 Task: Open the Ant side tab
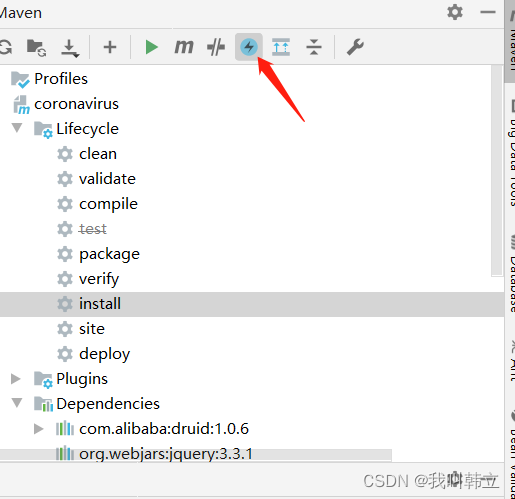(512, 361)
